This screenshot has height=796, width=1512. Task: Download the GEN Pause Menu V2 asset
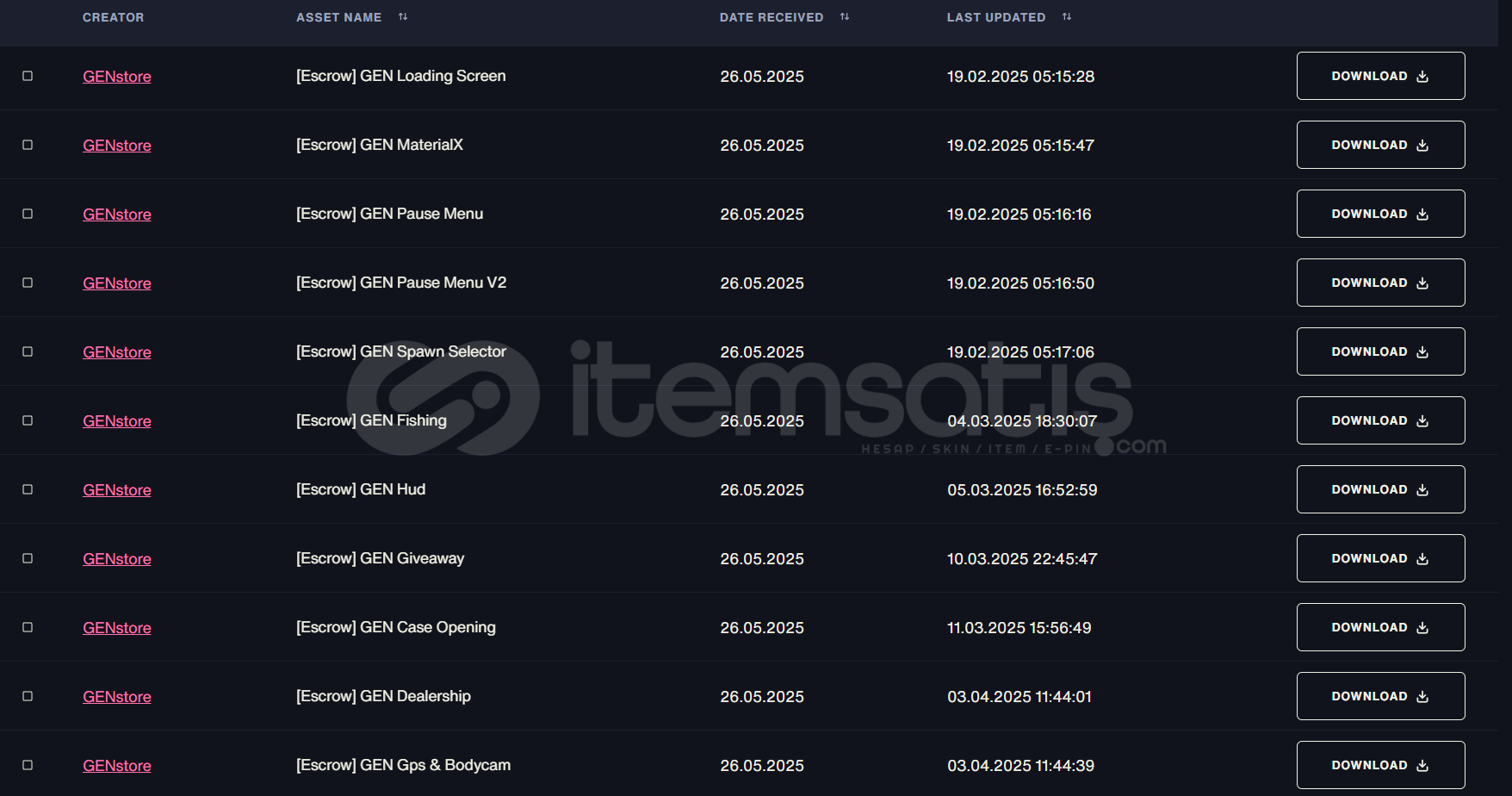point(1380,283)
